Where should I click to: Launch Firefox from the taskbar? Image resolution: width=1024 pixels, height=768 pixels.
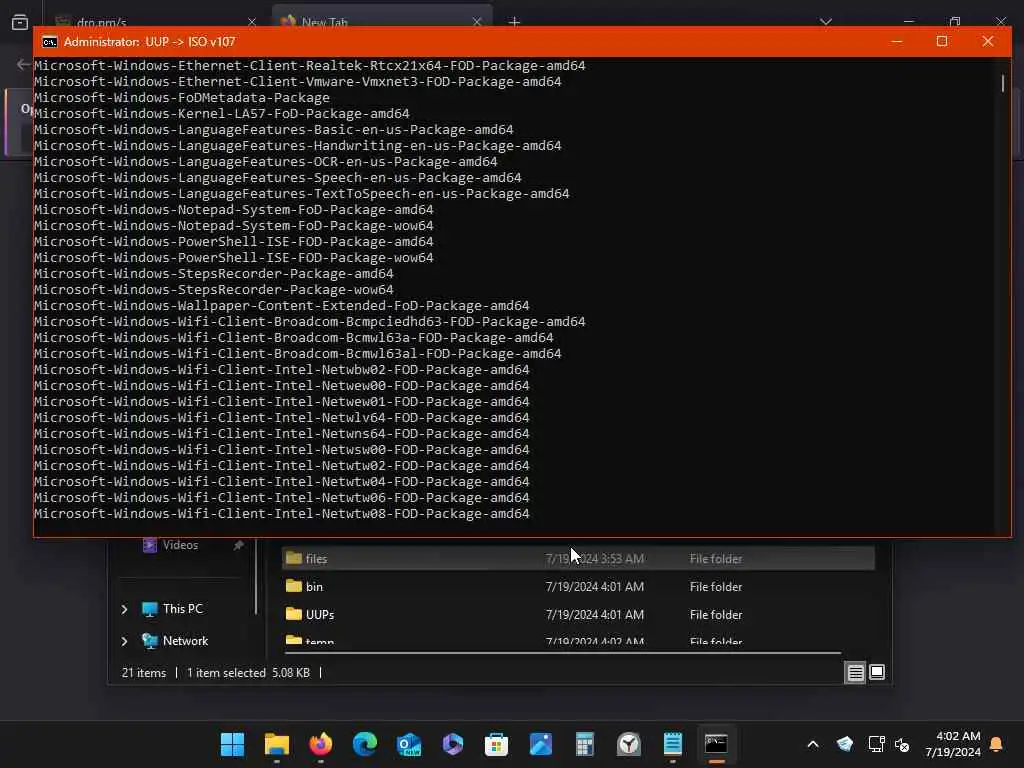coord(321,744)
